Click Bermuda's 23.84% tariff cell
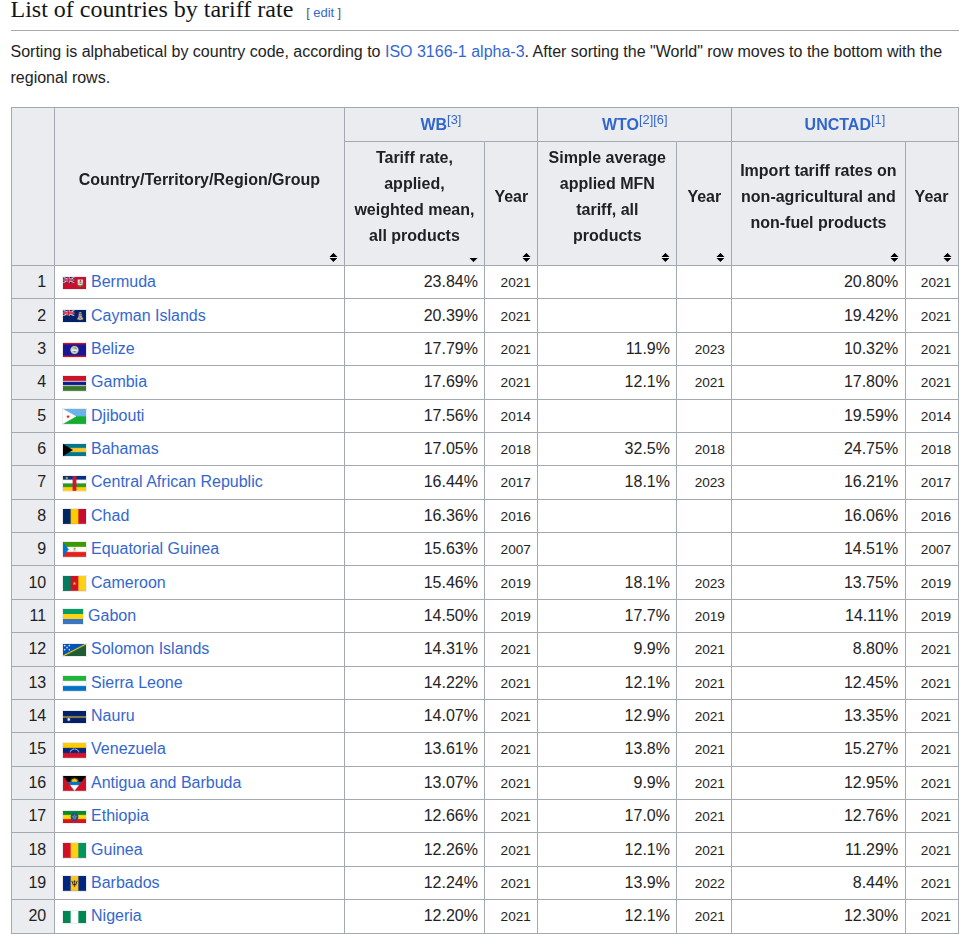Image resolution: width=964 pixels, height=934 pixels. click(x=414, y=282)
